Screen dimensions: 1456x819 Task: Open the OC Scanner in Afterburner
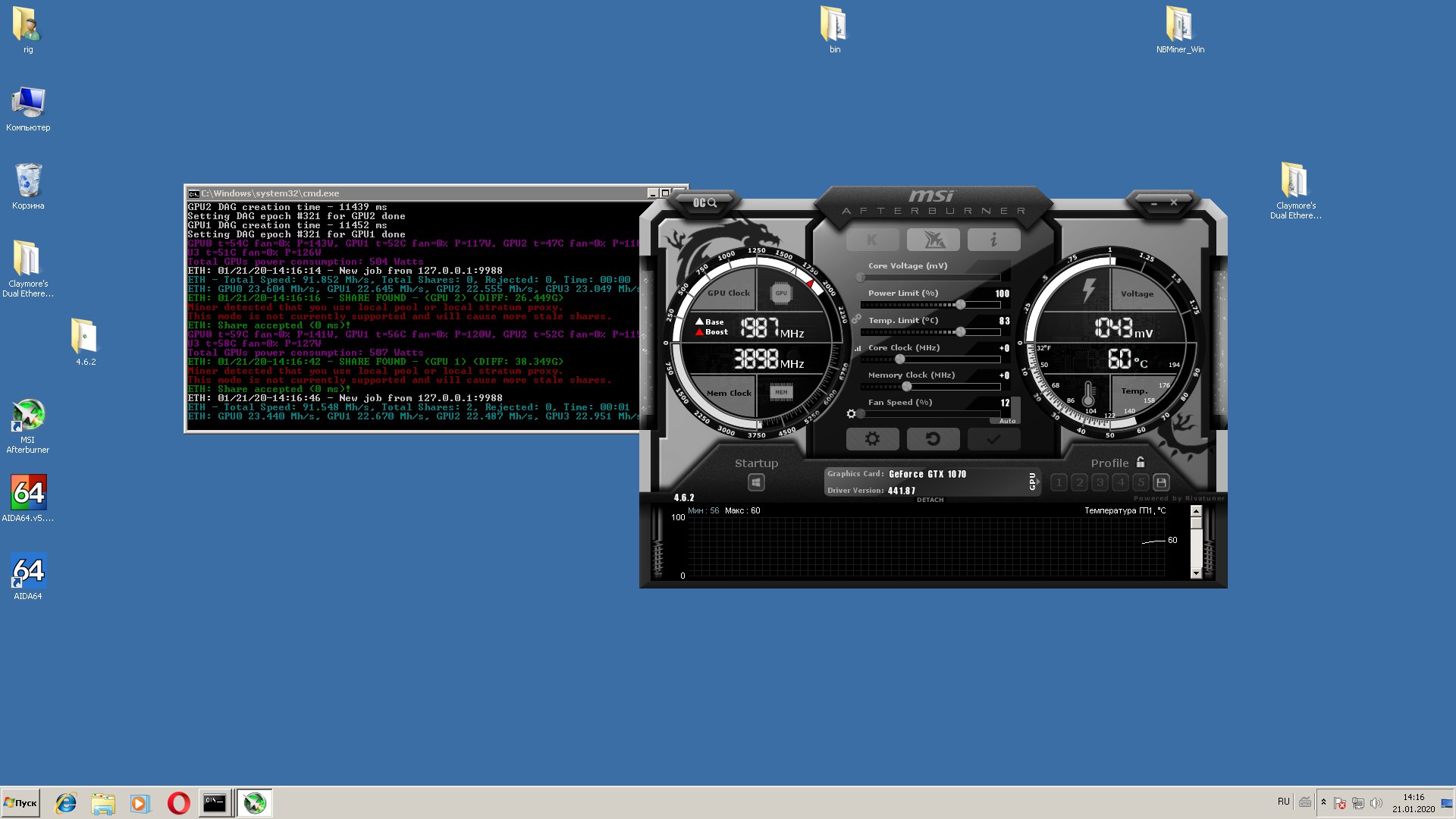704,202
